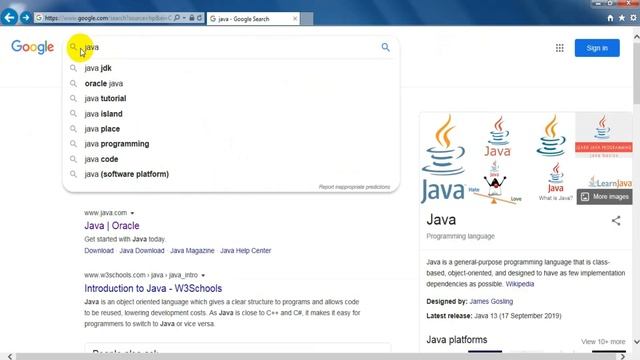Open address bar autocomplete dropdown arrow

coord(184,18)
